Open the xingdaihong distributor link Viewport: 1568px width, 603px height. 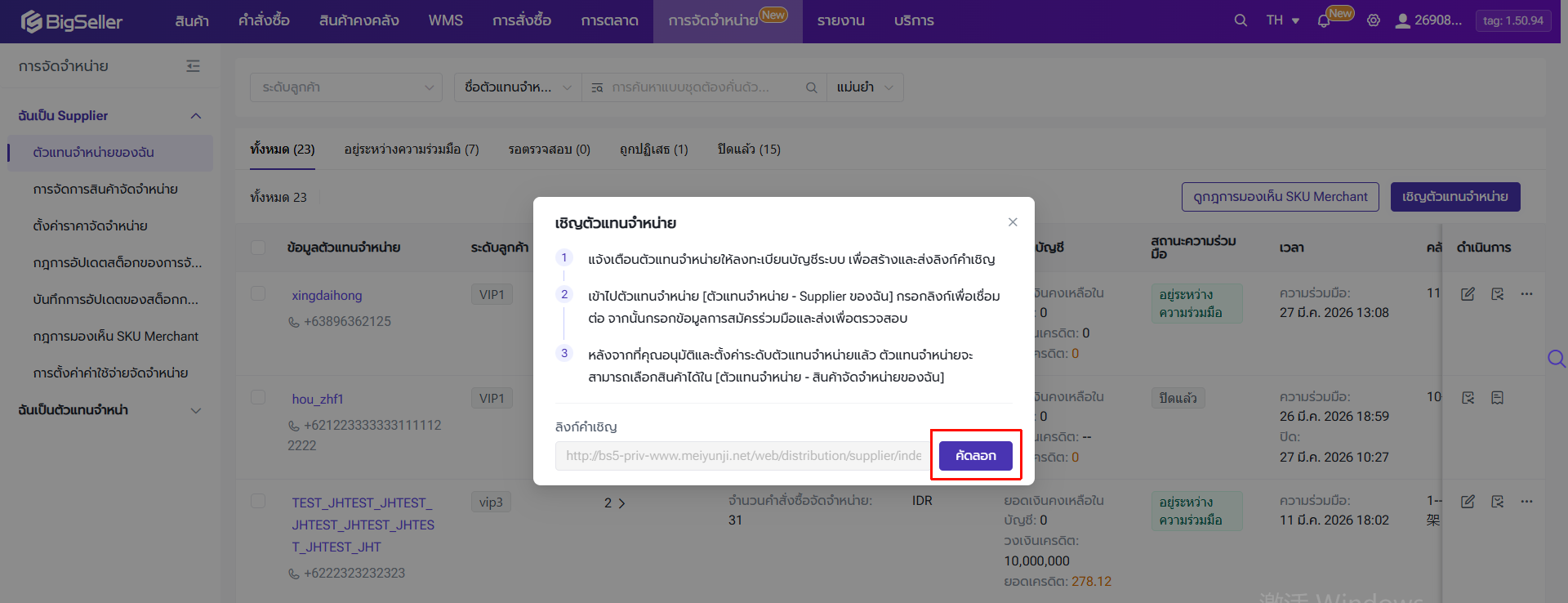tap(327, 296)
